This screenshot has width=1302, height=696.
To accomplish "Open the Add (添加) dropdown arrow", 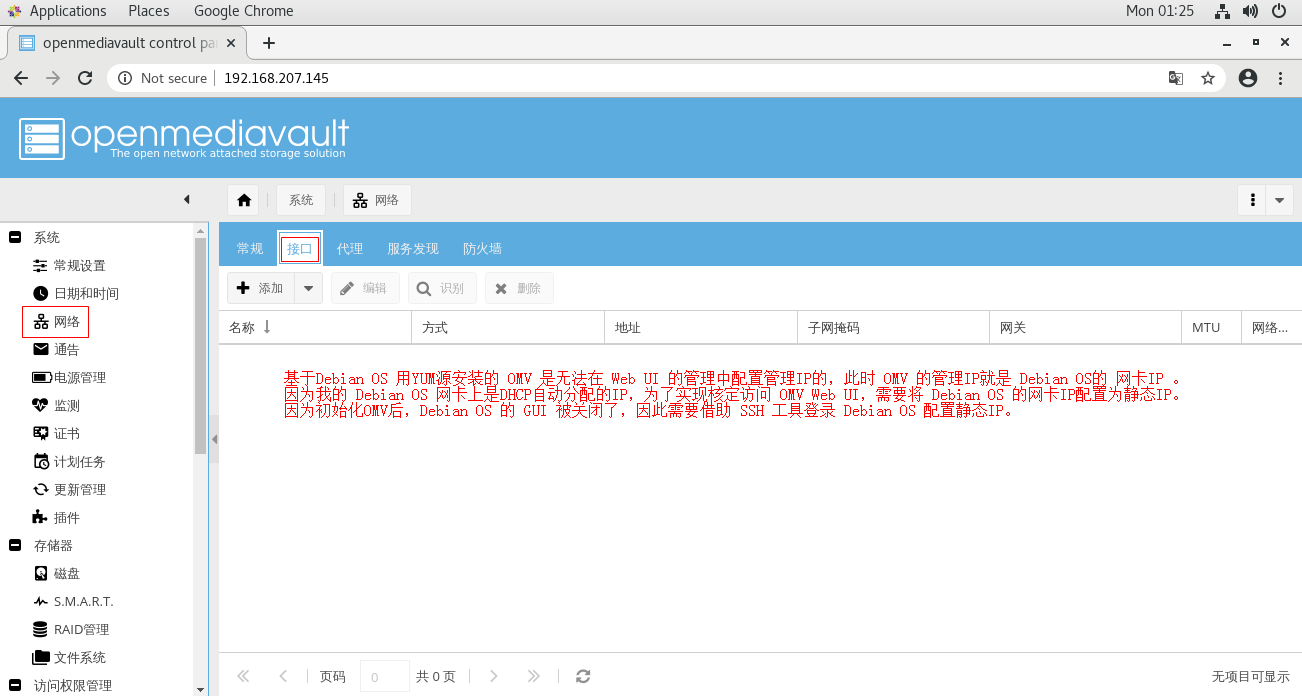I will pos(308,288).
